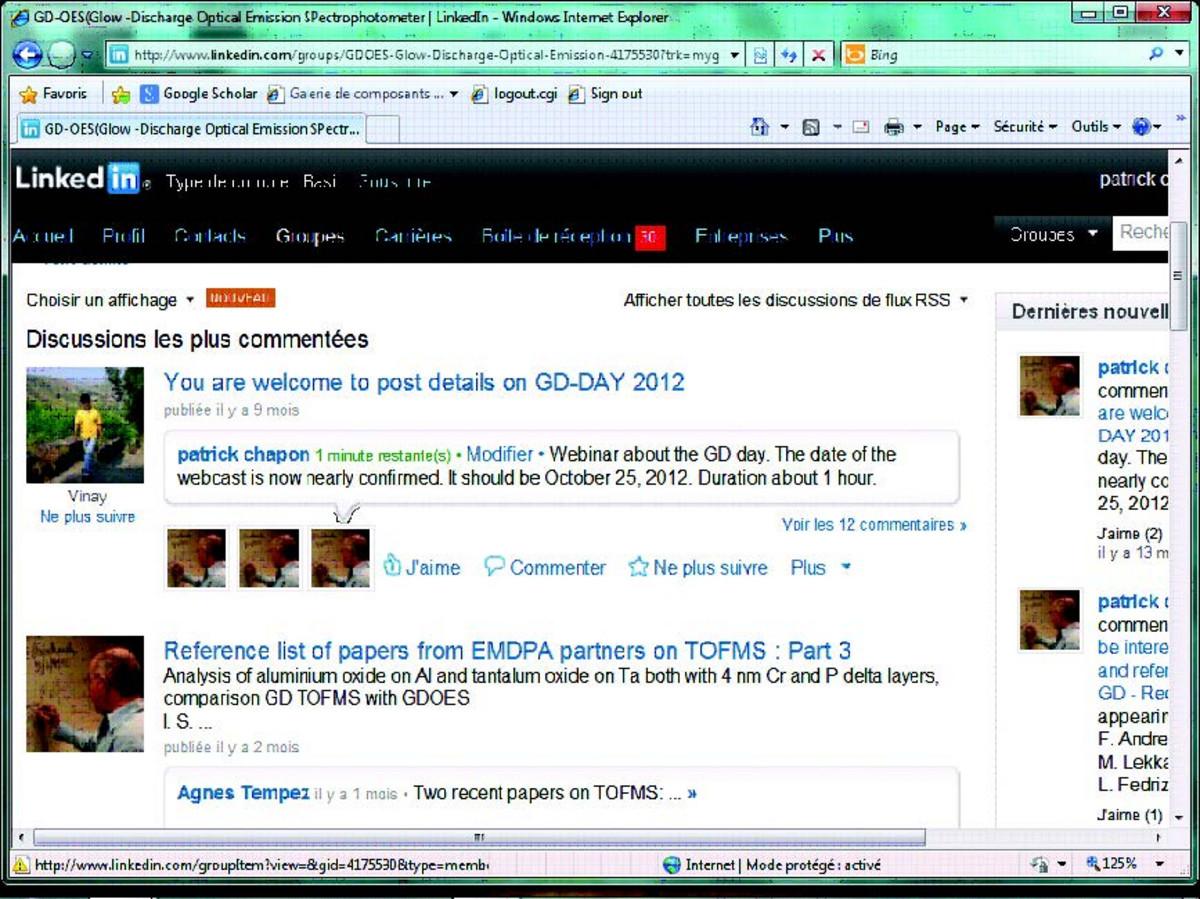
Task: Click the author photo of TOFMS discussion
Action: pyautogui.click(x=85, y=694)
